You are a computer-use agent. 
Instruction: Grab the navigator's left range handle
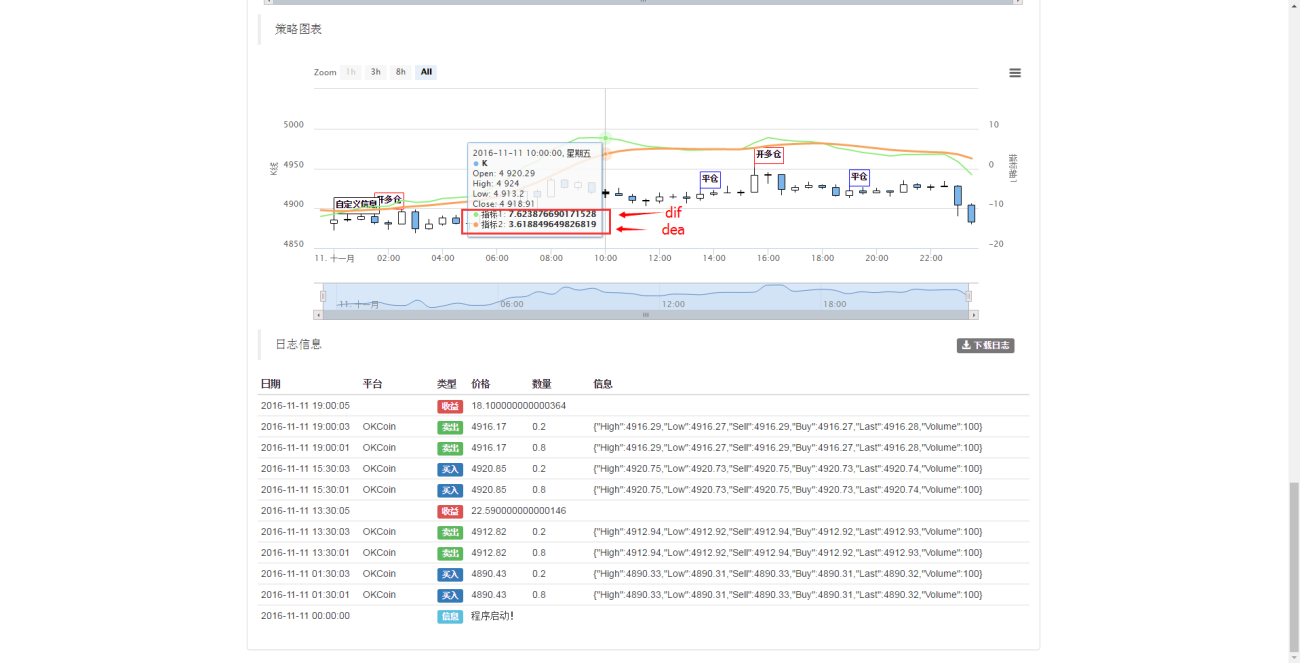322,296
